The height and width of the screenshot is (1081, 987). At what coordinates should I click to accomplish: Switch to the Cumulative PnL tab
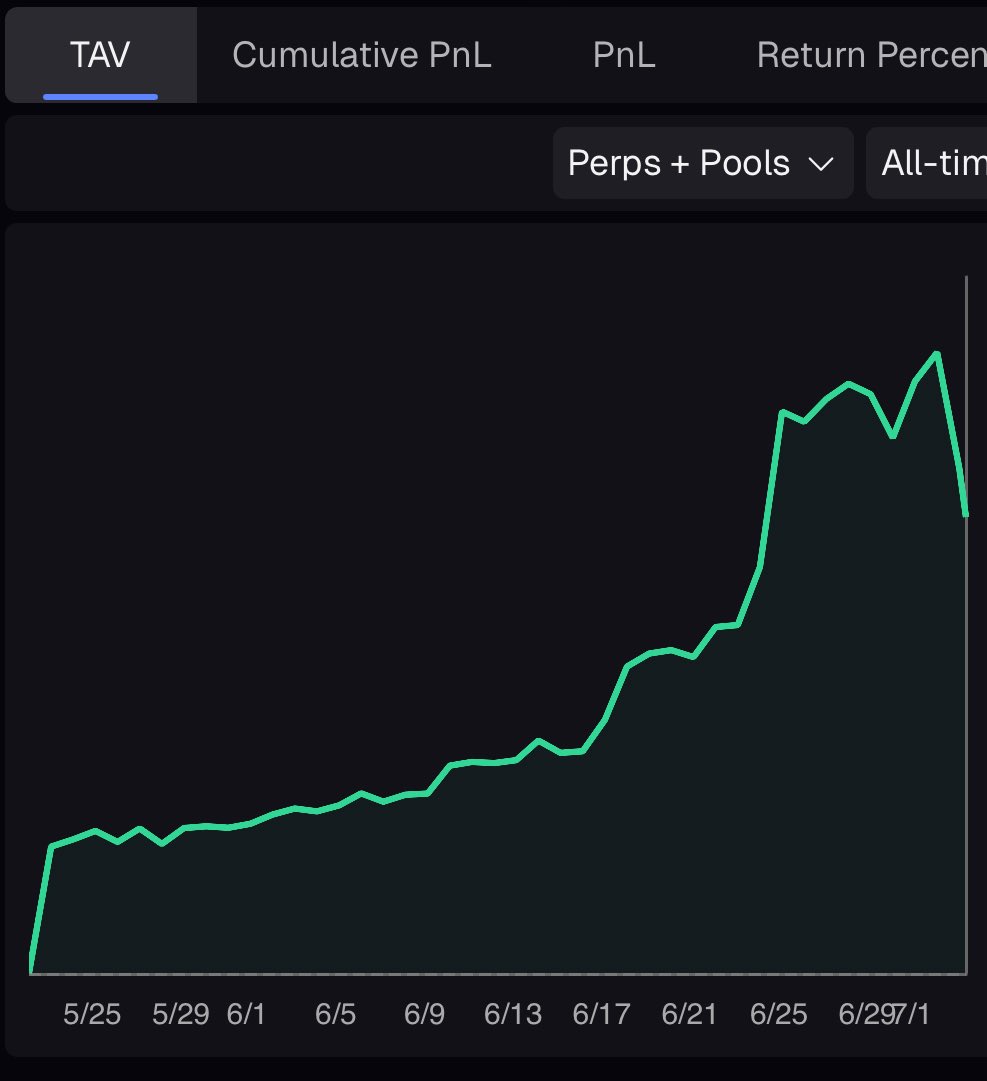coord(361,54)
